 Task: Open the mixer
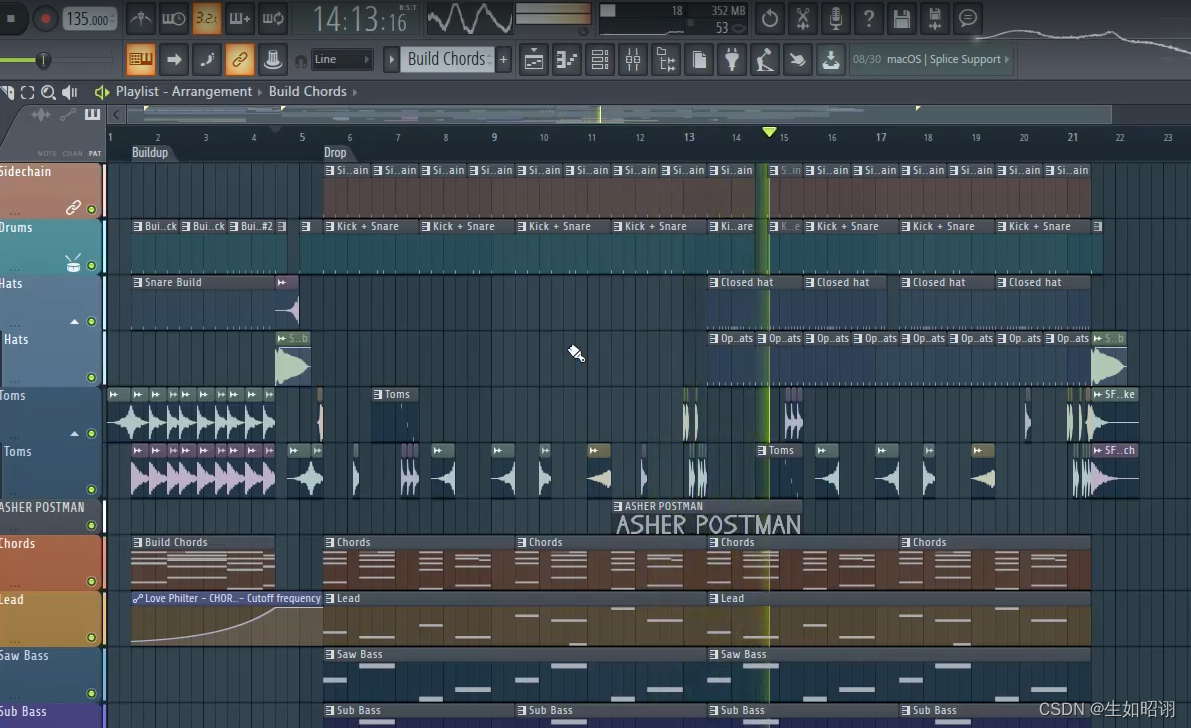[x=633, y=59]
